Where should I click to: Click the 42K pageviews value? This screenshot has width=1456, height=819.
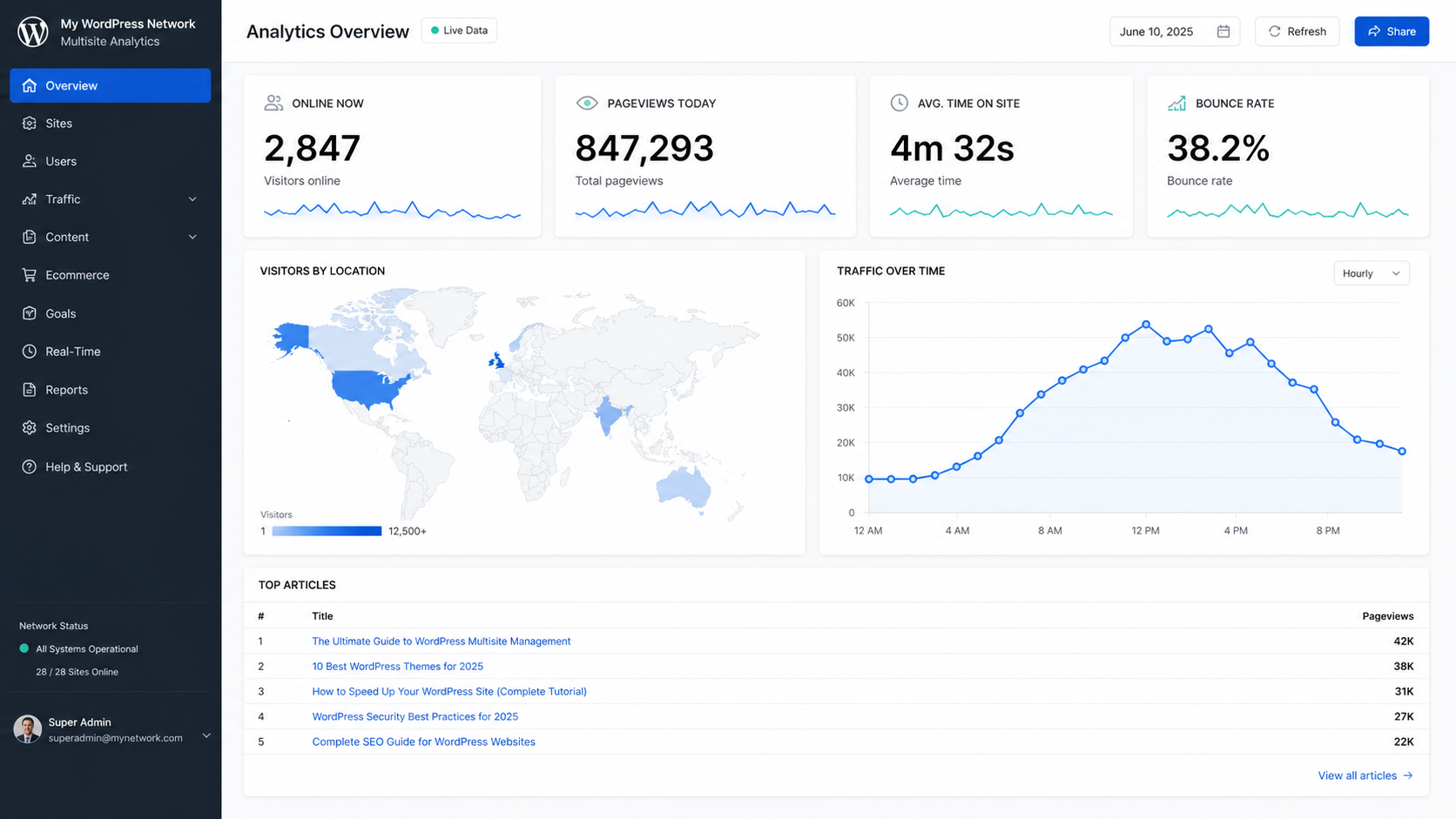[x=1404, y=641]
